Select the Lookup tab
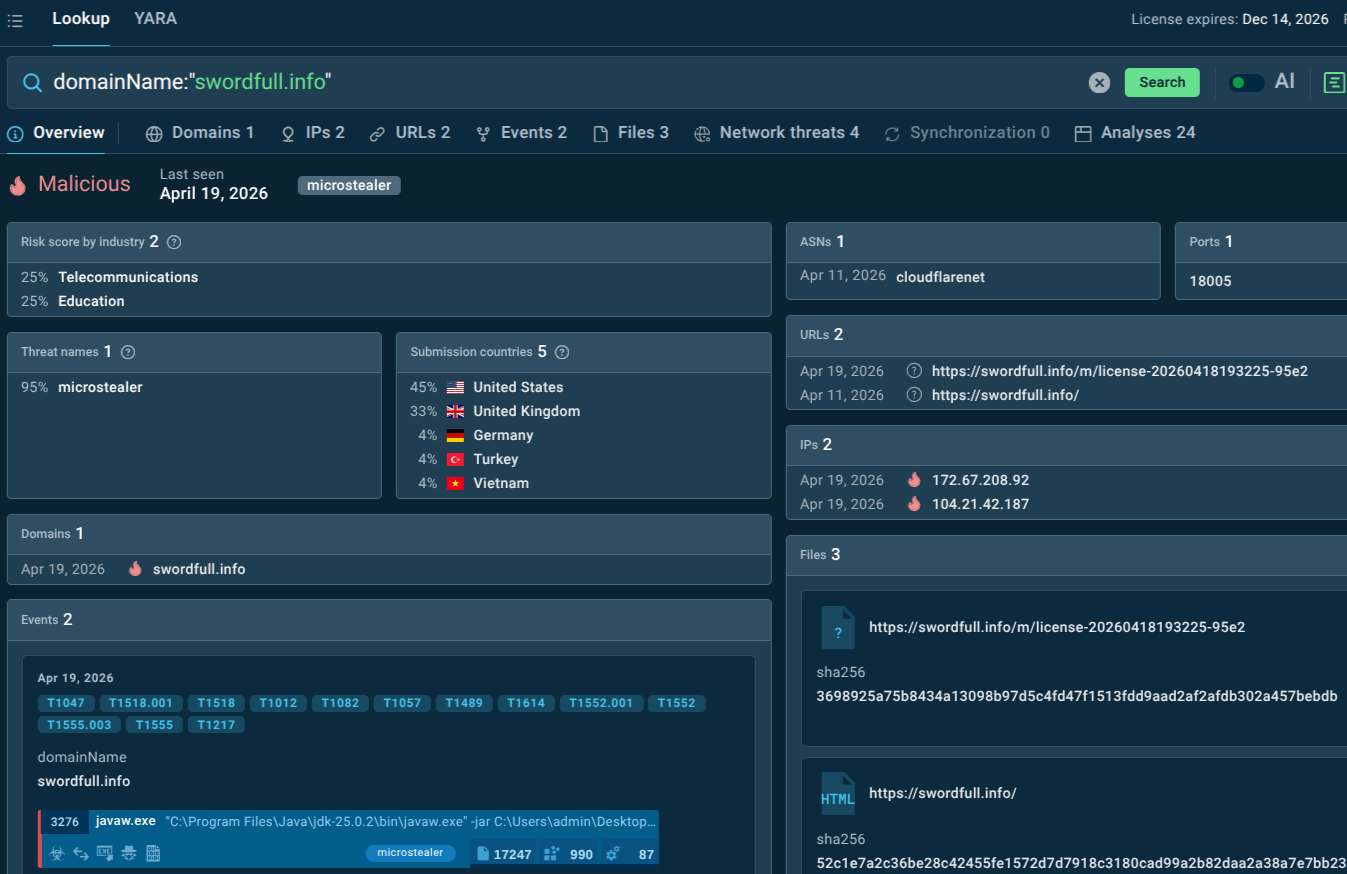This screenshot has width=1347, height=874. [81, 19]
